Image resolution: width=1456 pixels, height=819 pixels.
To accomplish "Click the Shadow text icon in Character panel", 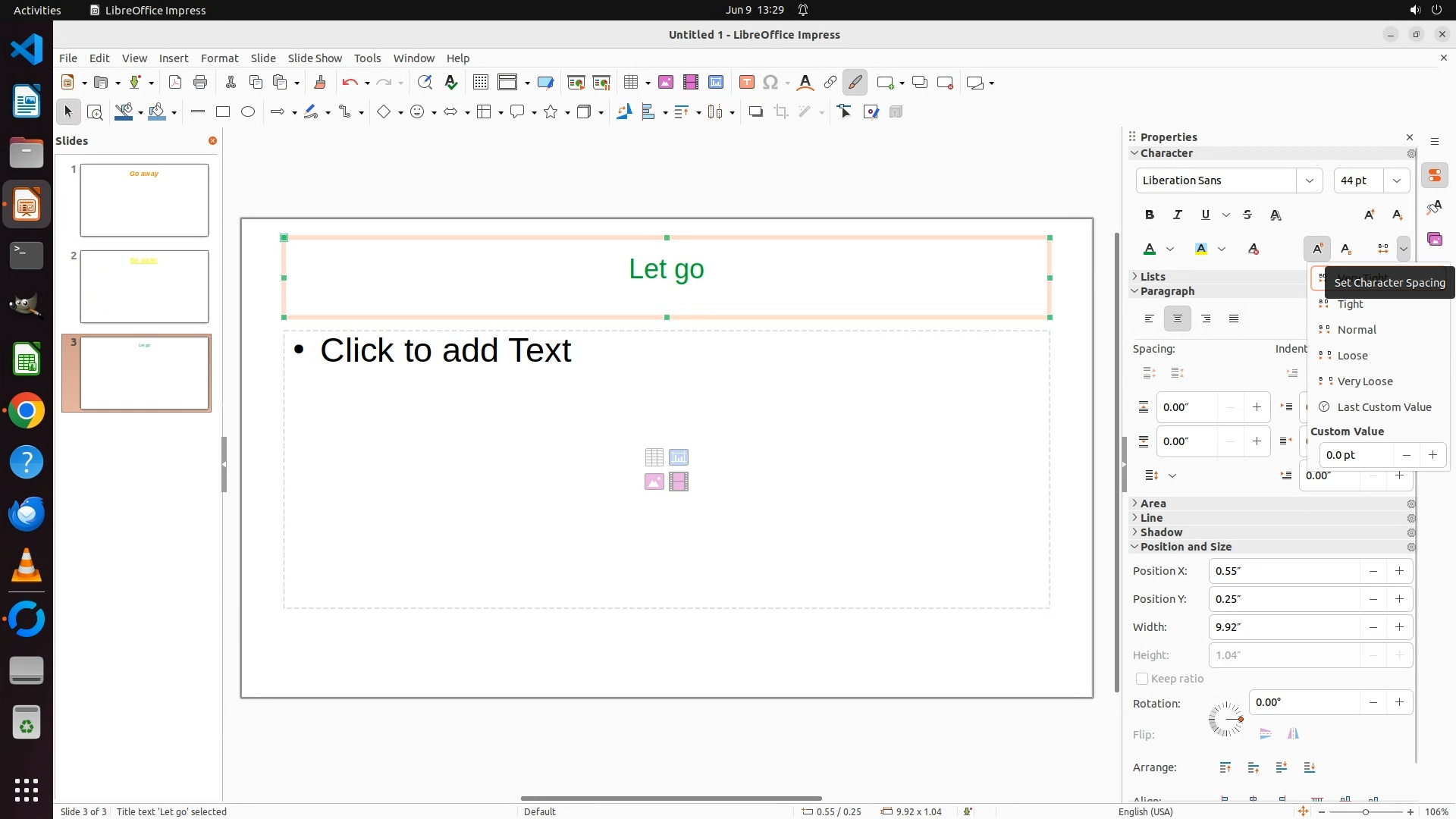I will coord(1276,215).
